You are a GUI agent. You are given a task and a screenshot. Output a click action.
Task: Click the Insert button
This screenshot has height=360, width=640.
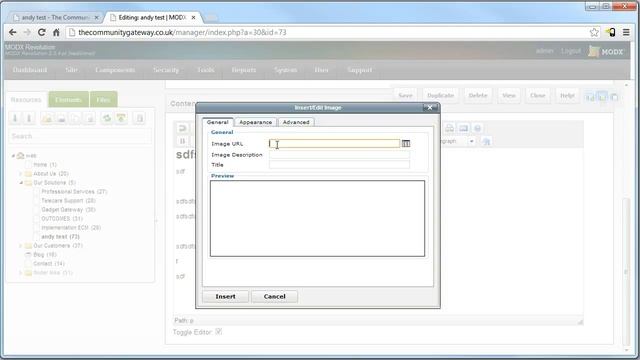coord(225,296)
